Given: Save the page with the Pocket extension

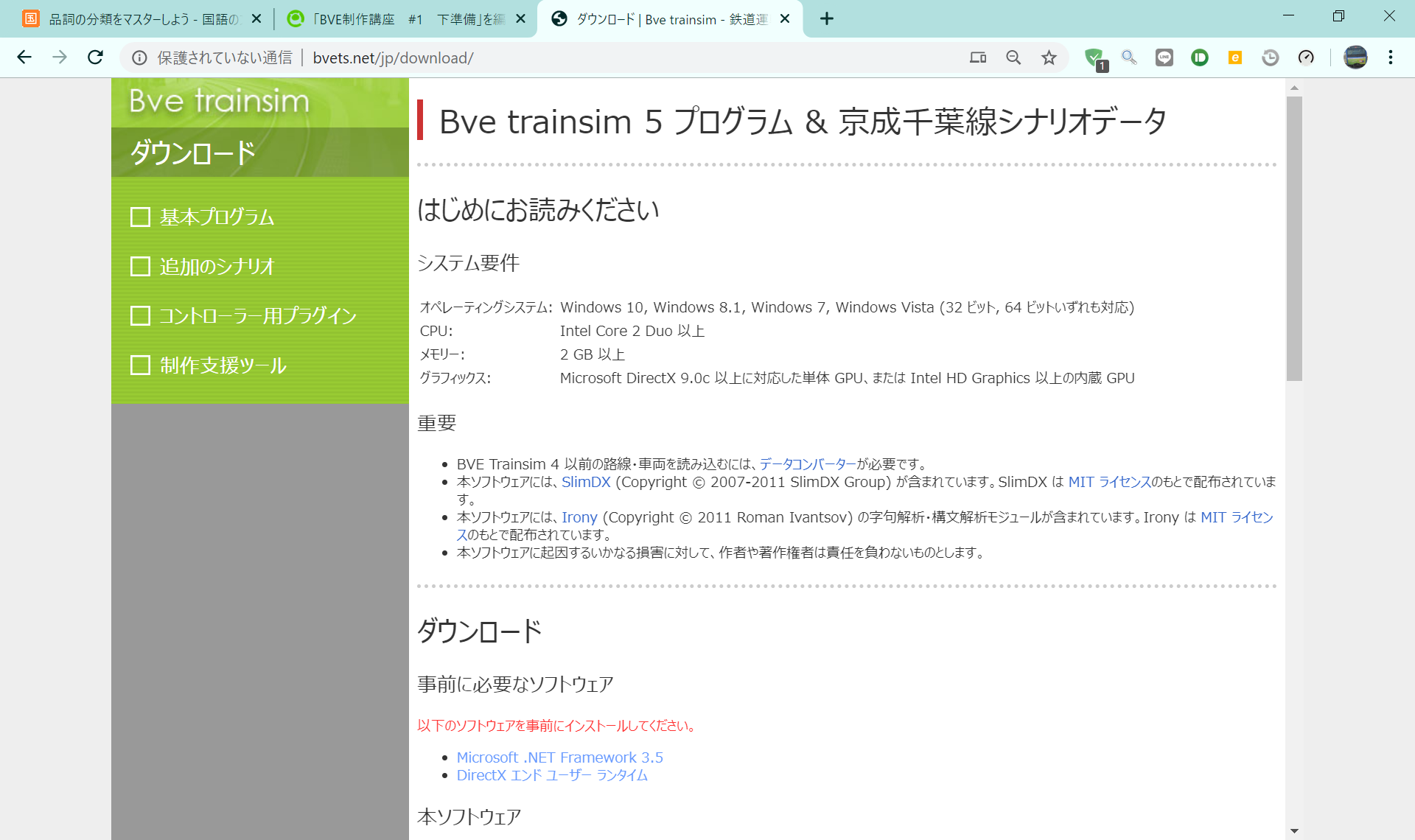Looking at the screenshot, I should point(1199,57).
